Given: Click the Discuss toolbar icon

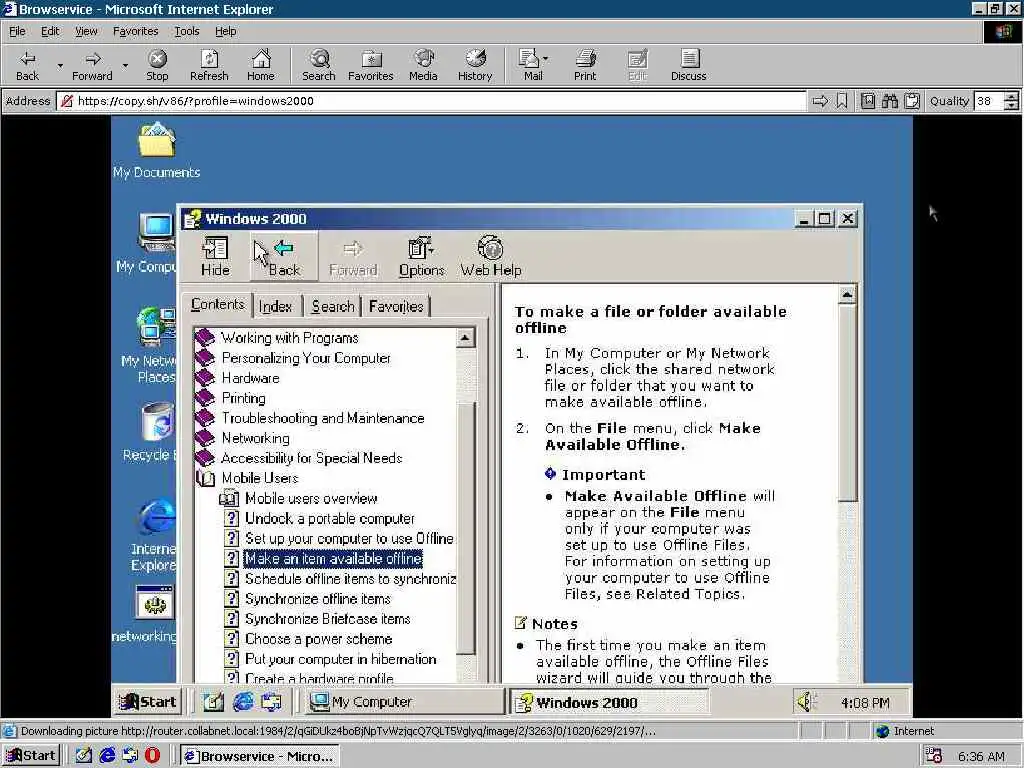Looking at the screenshot, I should click(688, 65).
